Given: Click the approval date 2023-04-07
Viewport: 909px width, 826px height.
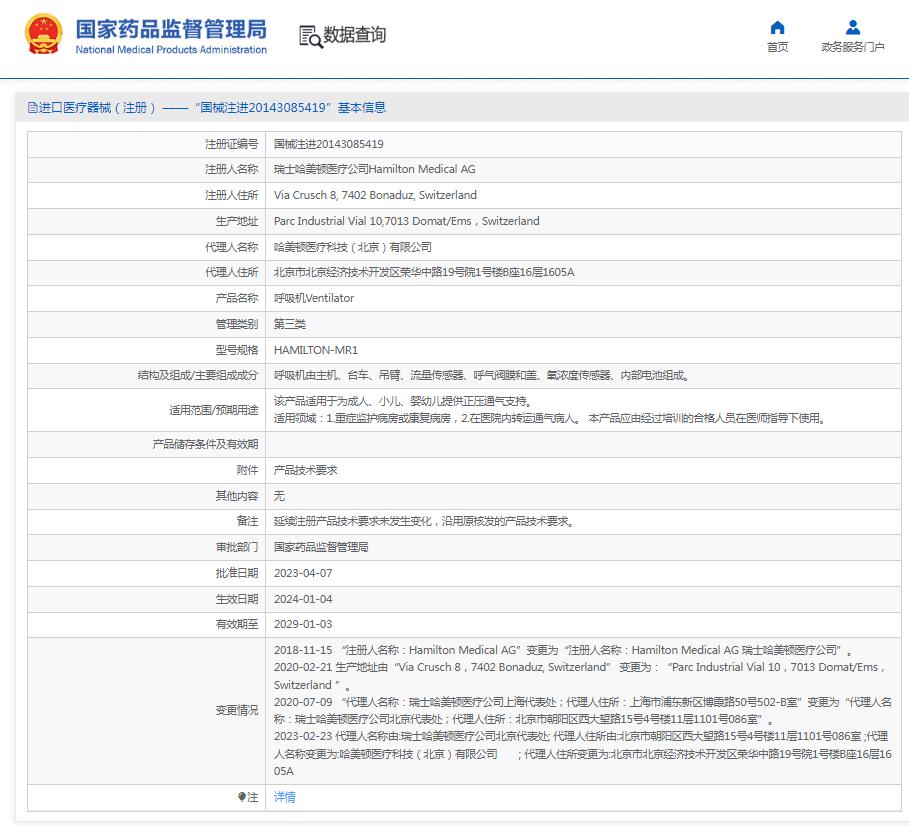Looking at the screenshot, I should pyautogui.click(x=302, y=573).
